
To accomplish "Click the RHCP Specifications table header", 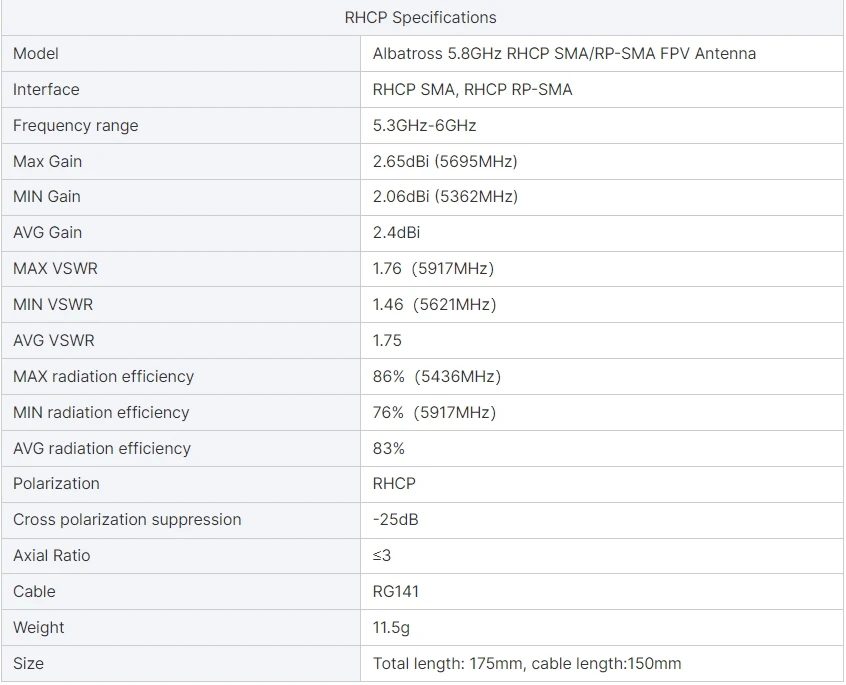I will (x=420, y=17).
